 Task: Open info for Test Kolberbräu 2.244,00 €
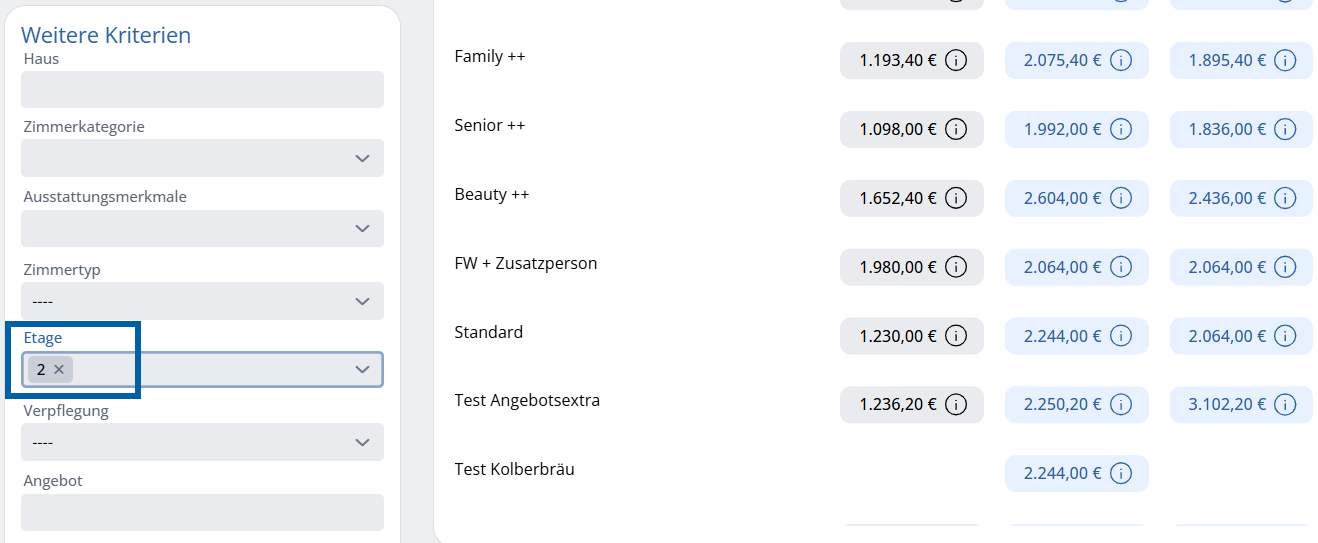(x=1121, y=473)
